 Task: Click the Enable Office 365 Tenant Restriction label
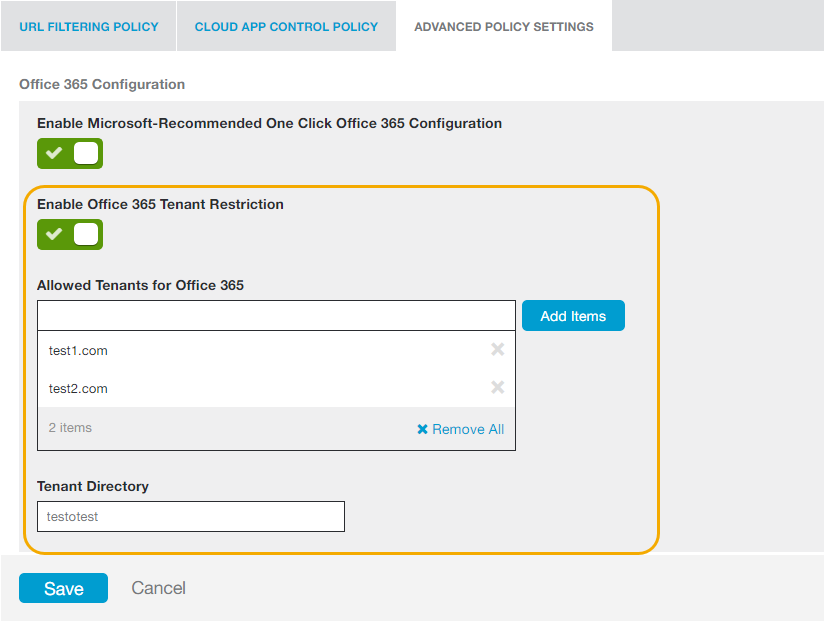160,204
